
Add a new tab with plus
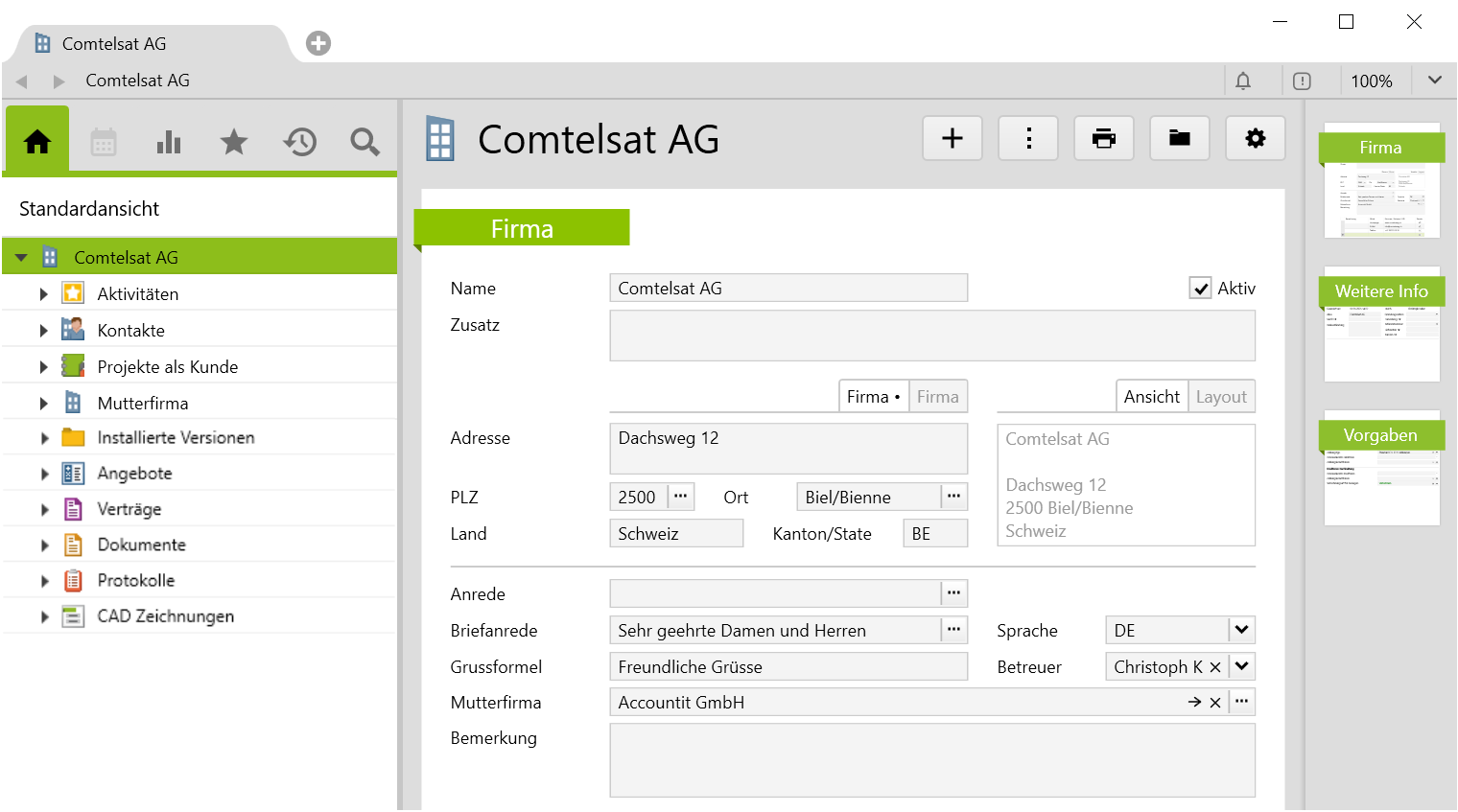(318, 43)
